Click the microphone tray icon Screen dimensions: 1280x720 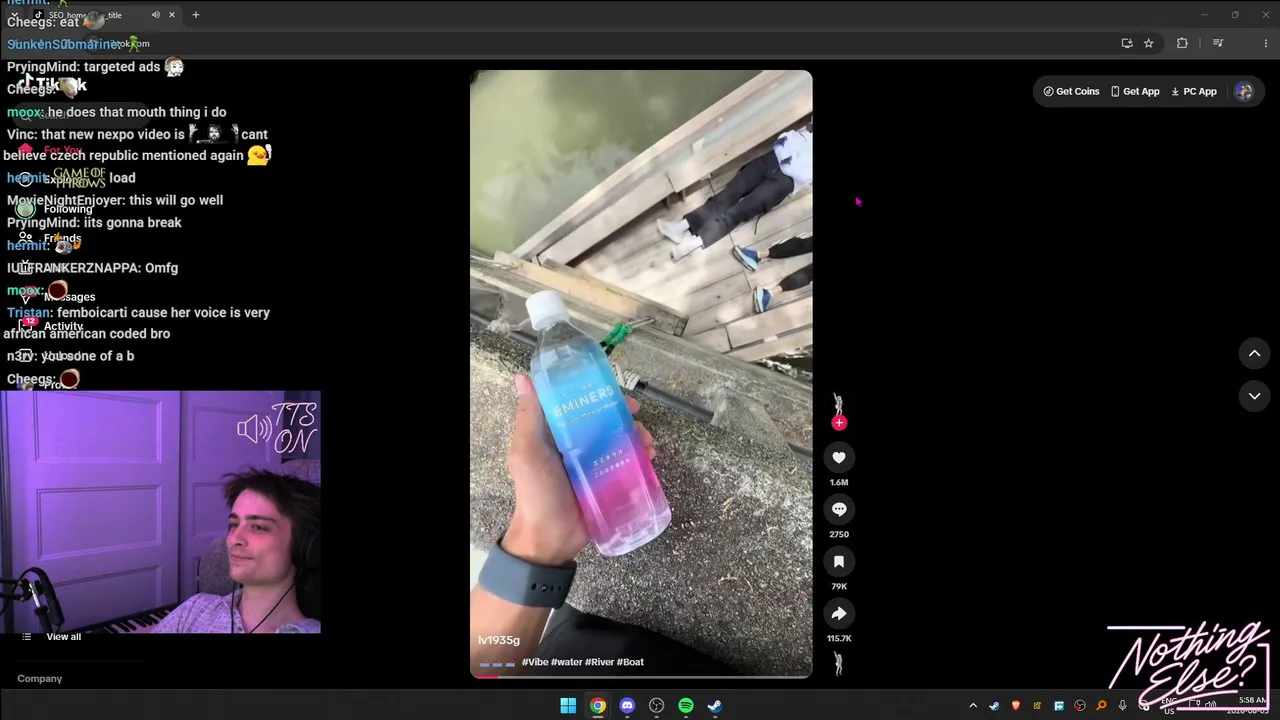(x=1123, y=706)
